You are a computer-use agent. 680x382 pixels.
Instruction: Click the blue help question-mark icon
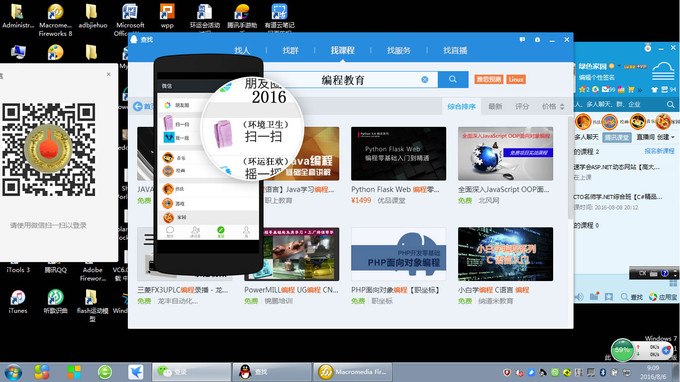tap(664, 273)
